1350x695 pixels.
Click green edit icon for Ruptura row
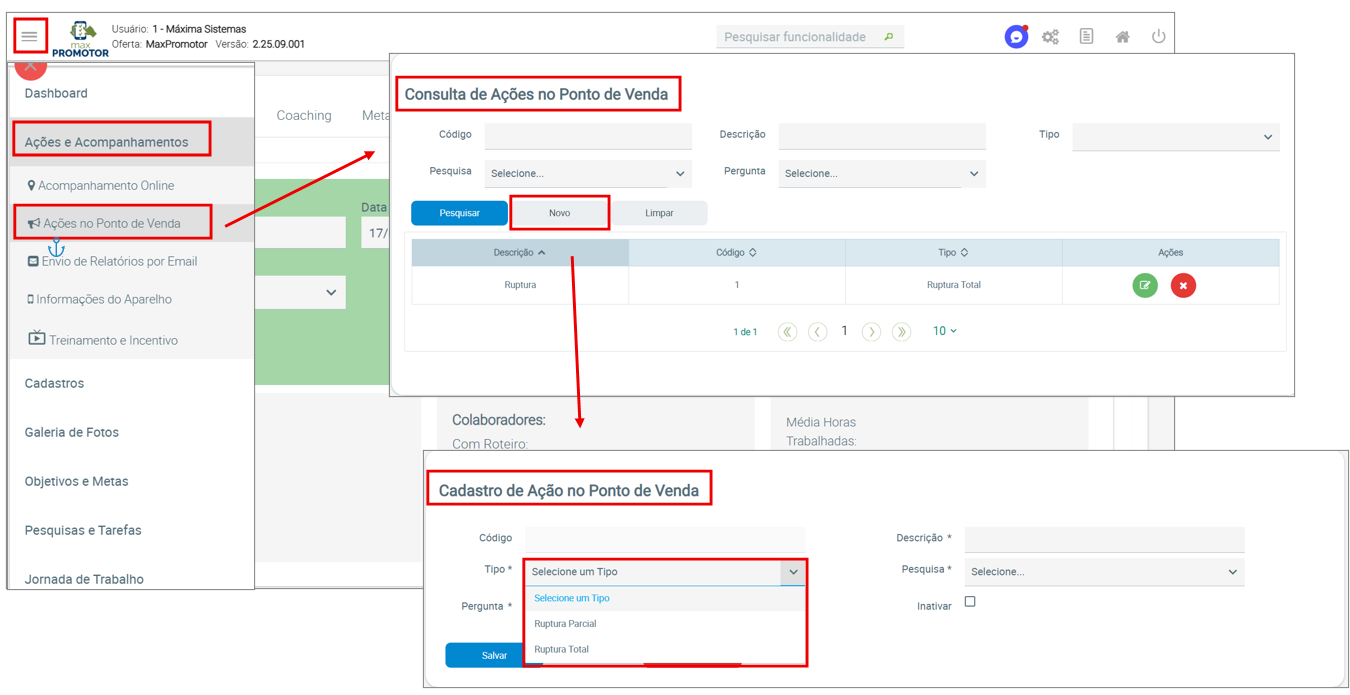click(x=1145, y=286)
